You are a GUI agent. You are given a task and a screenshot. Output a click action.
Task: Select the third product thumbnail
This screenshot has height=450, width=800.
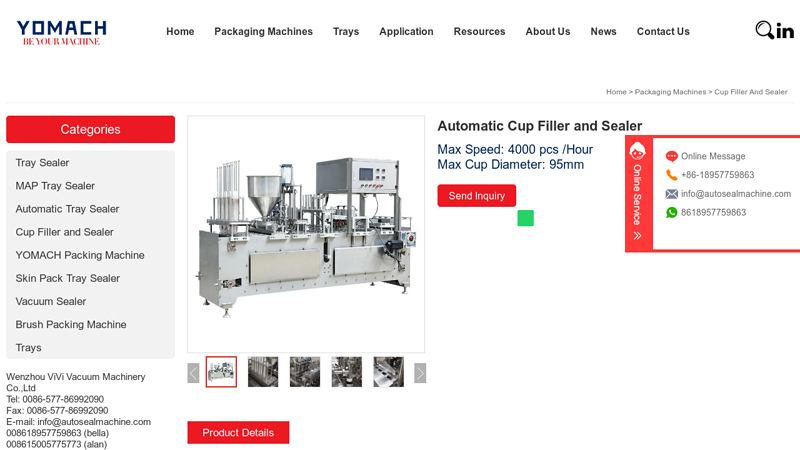point(305,372)
